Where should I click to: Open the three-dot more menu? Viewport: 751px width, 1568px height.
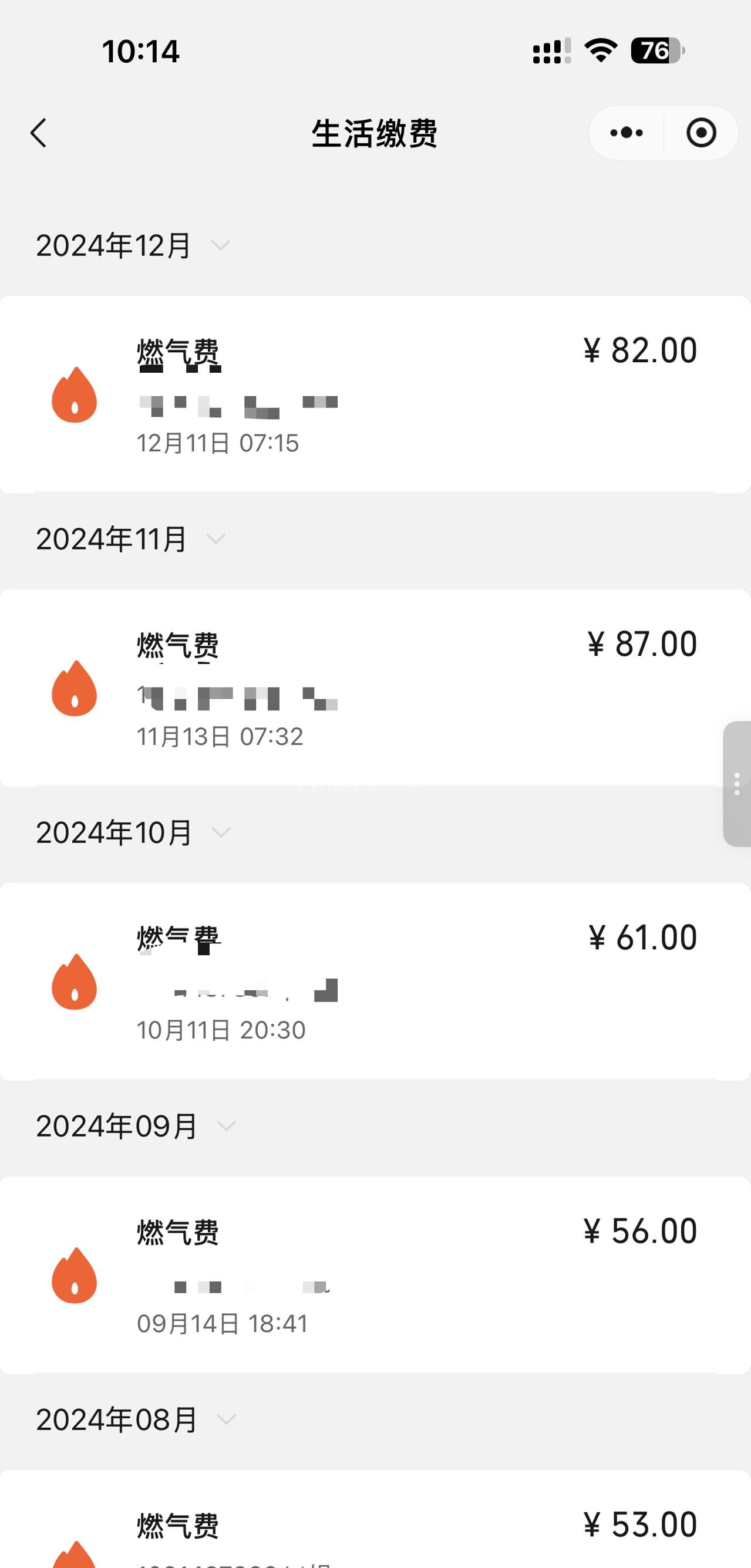pos(627,133)
